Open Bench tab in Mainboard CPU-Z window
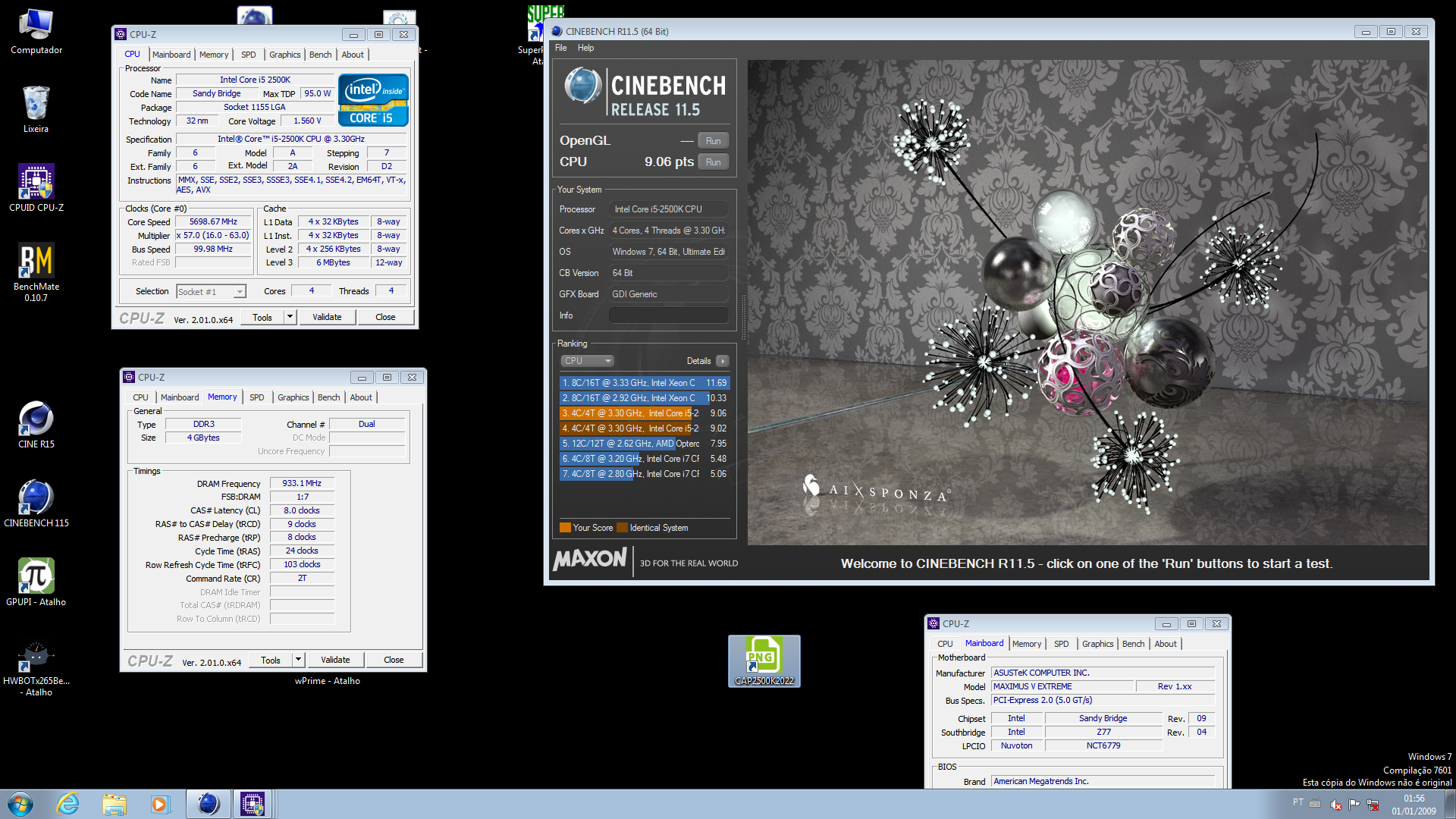 tap(1133, 644)
